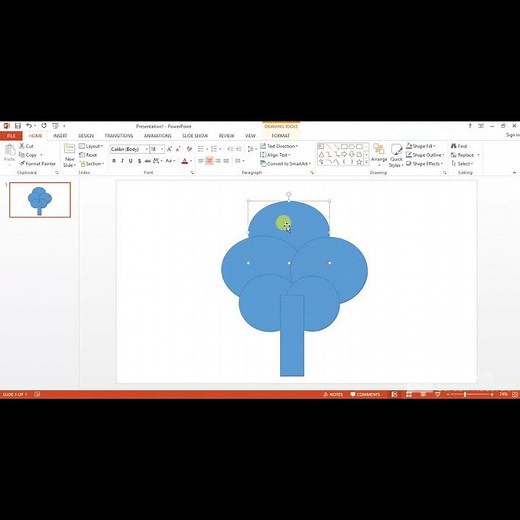
Task: Open the FILE tab
Action: pos(11,136)
